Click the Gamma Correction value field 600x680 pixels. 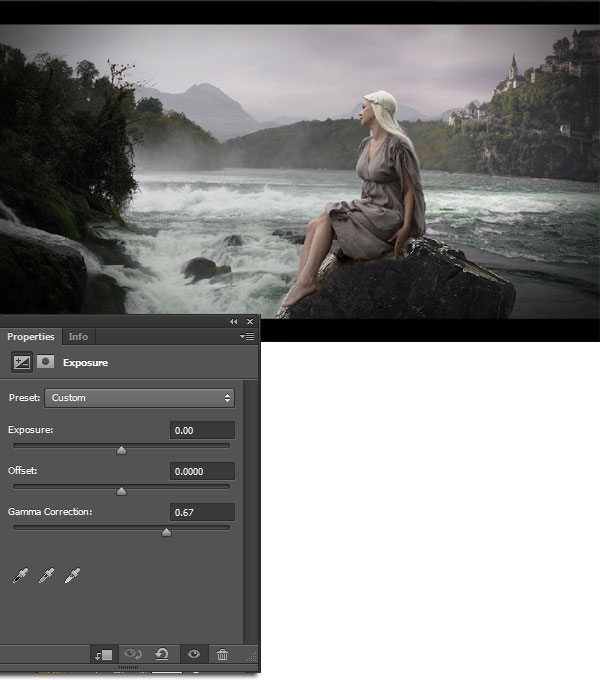[202, 512]
